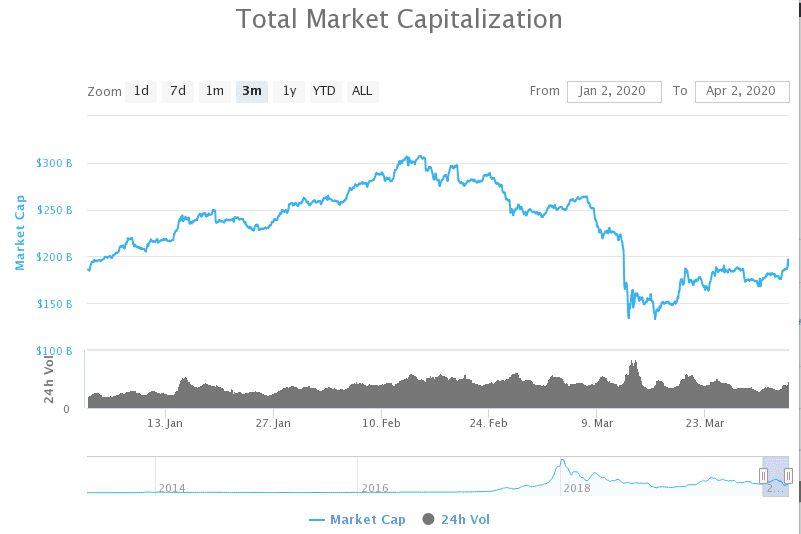Screen dimensions: 801x534
Task: Click the blue Market Cap legend line
Action: click(x=317, y=520)
